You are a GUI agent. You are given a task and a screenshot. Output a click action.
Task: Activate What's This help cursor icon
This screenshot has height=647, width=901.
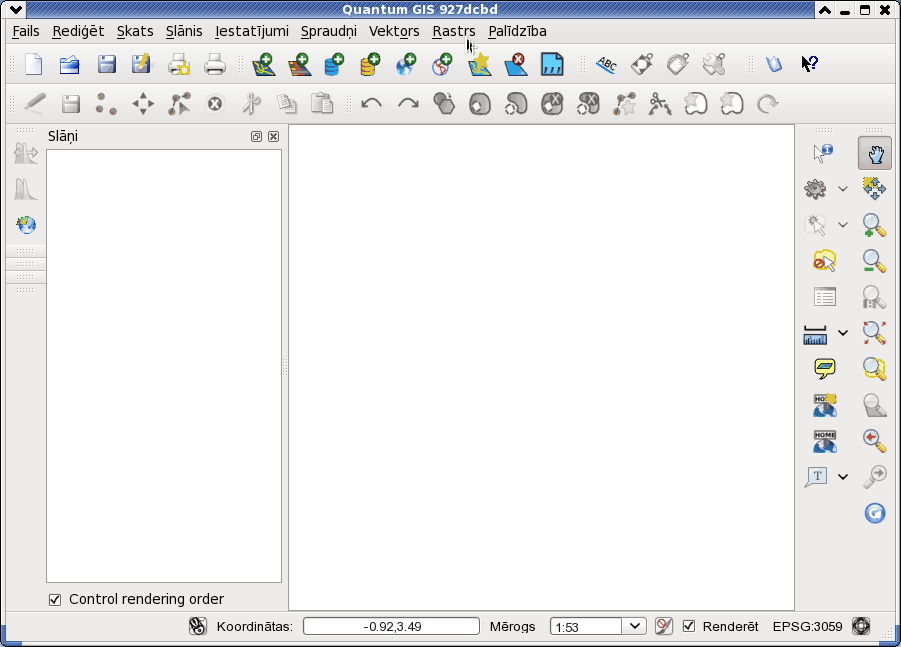point(810,63)
